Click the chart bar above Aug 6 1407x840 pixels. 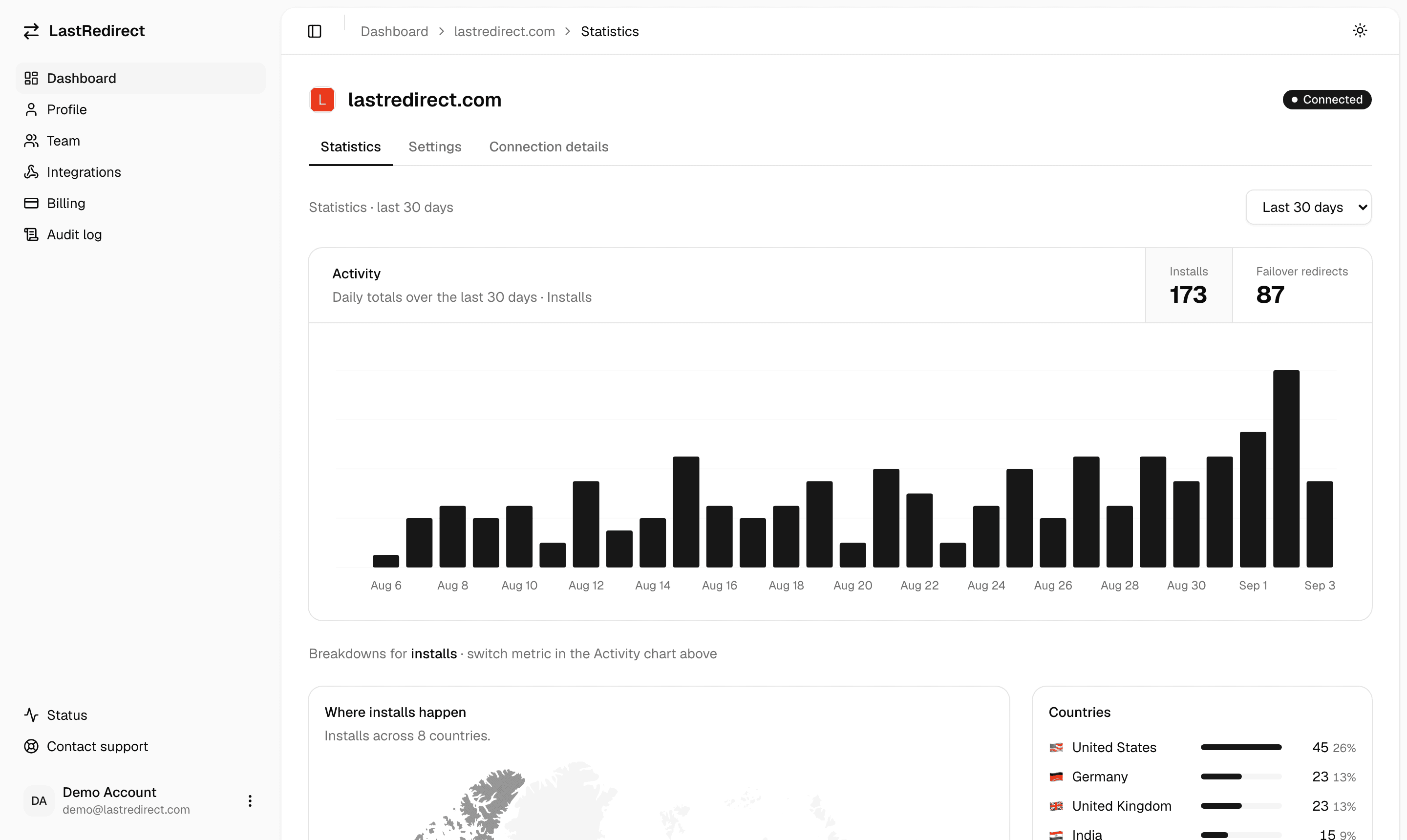(x=385, y=561)
